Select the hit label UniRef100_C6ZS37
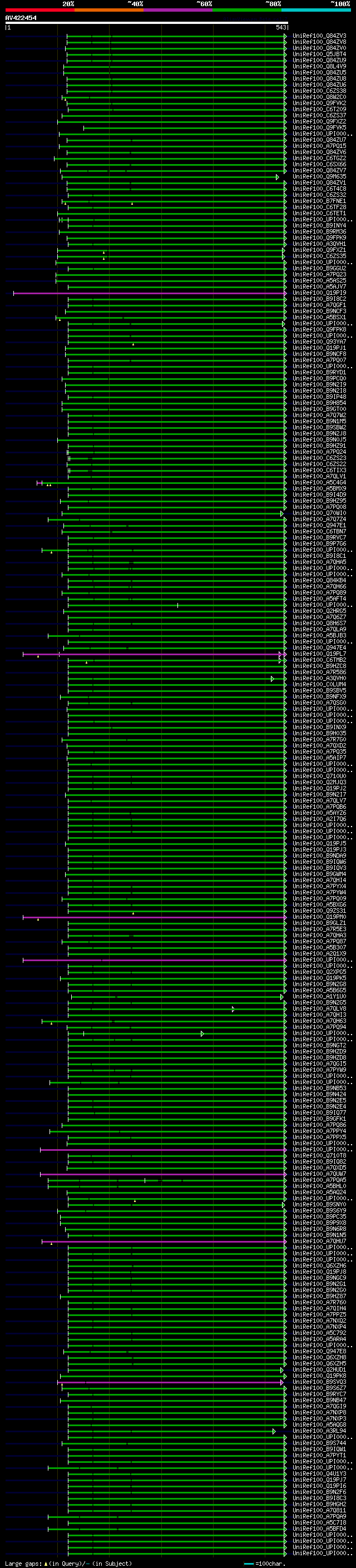This screenshot has height=1568, width=356. tap(319, 116)
